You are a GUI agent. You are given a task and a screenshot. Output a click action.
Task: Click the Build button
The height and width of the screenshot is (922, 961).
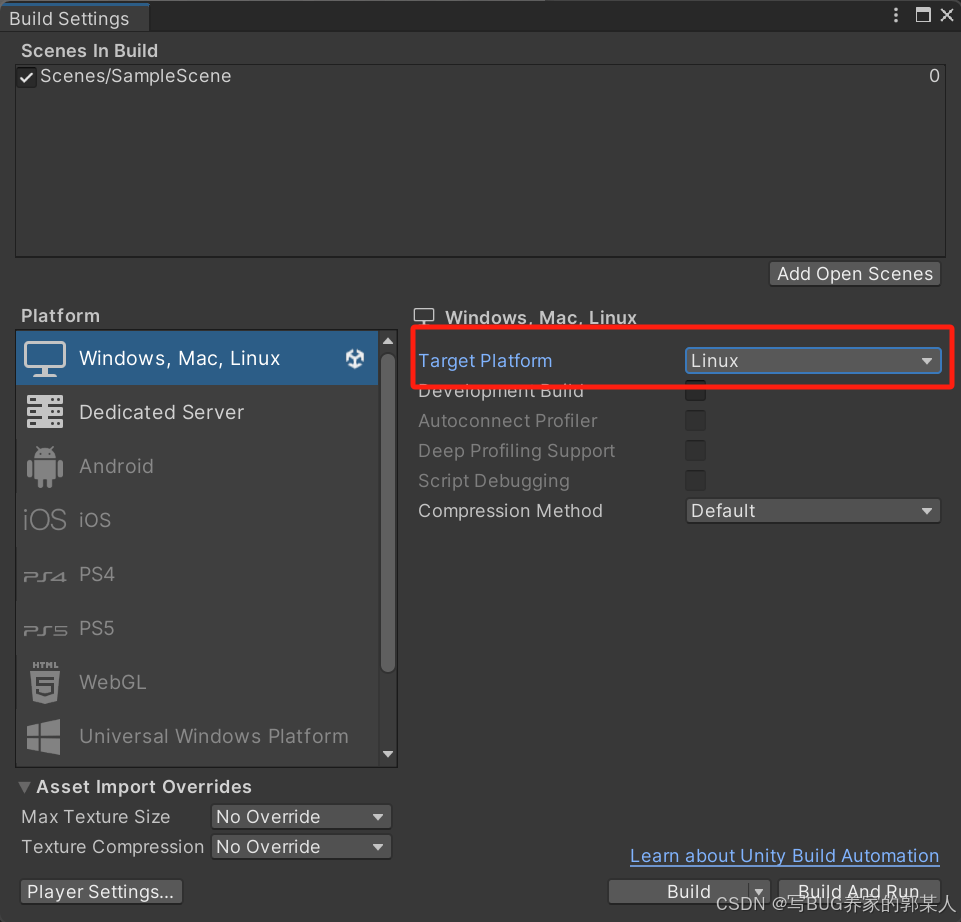(679, 891)
